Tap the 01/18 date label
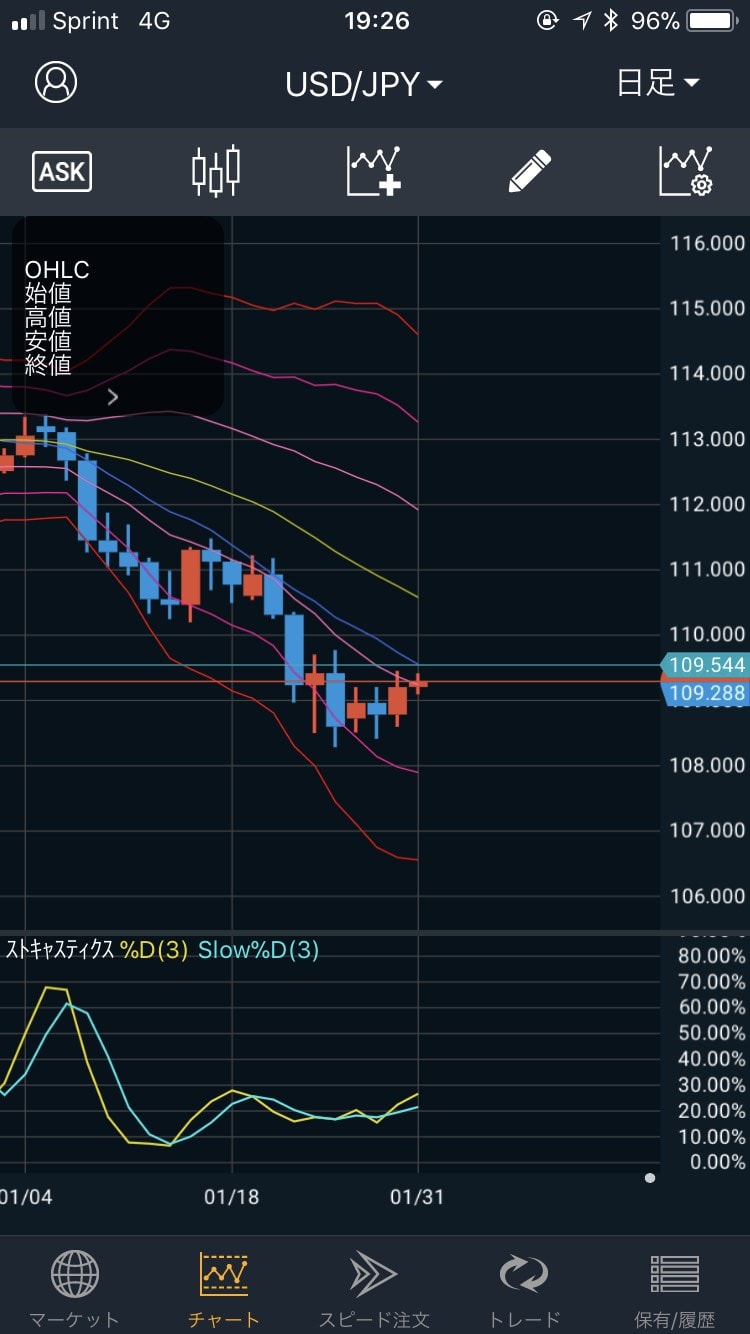Screen dimensions: 750x1334 pyautogui.click(x=232, y=1197)
